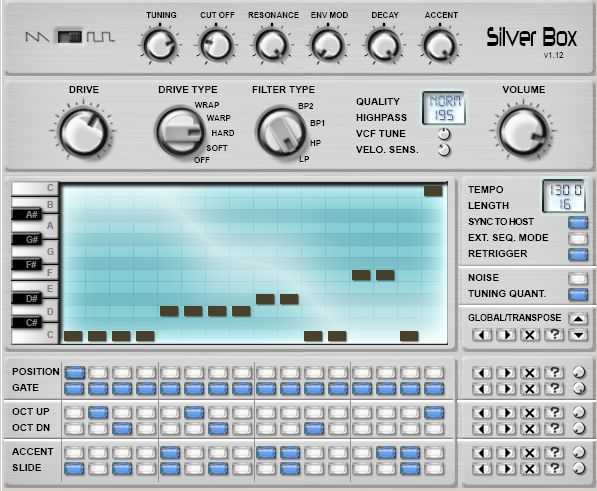
Task: Clear pattern with Global/Transpose X button
Action: (530, 335)
